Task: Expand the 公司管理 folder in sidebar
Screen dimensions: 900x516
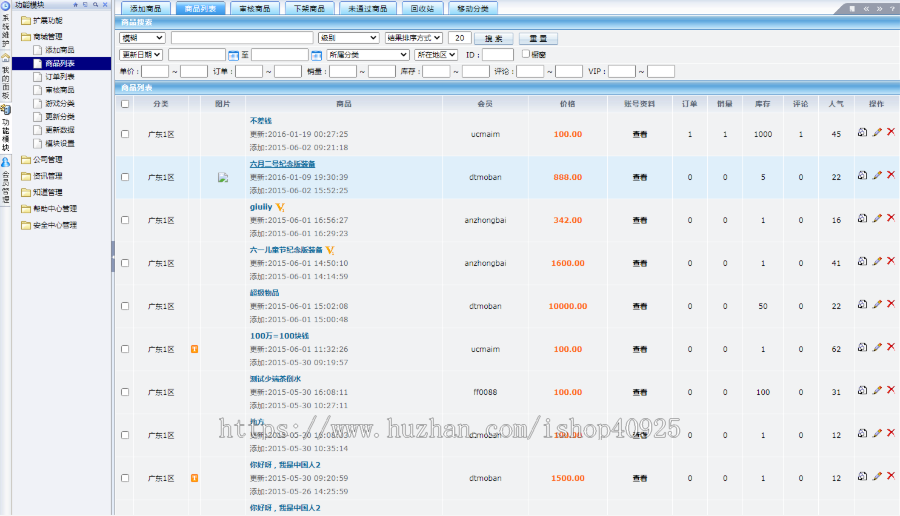Action: tap(47, 159)
